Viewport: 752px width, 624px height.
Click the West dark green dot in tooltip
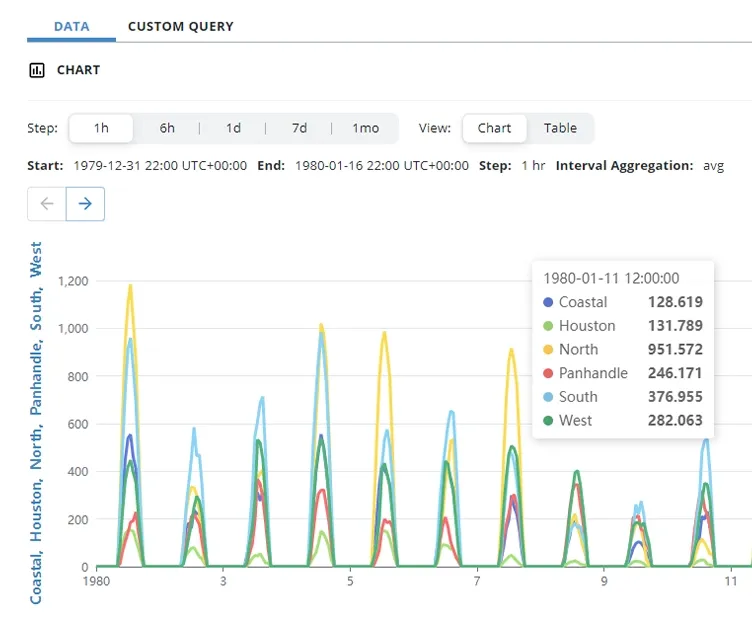tap(548, 421)
